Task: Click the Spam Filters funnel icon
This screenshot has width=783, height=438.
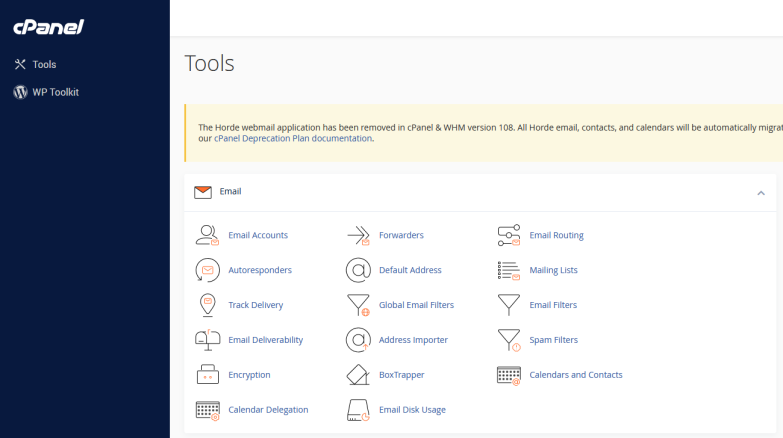Action: pos(509,340)
